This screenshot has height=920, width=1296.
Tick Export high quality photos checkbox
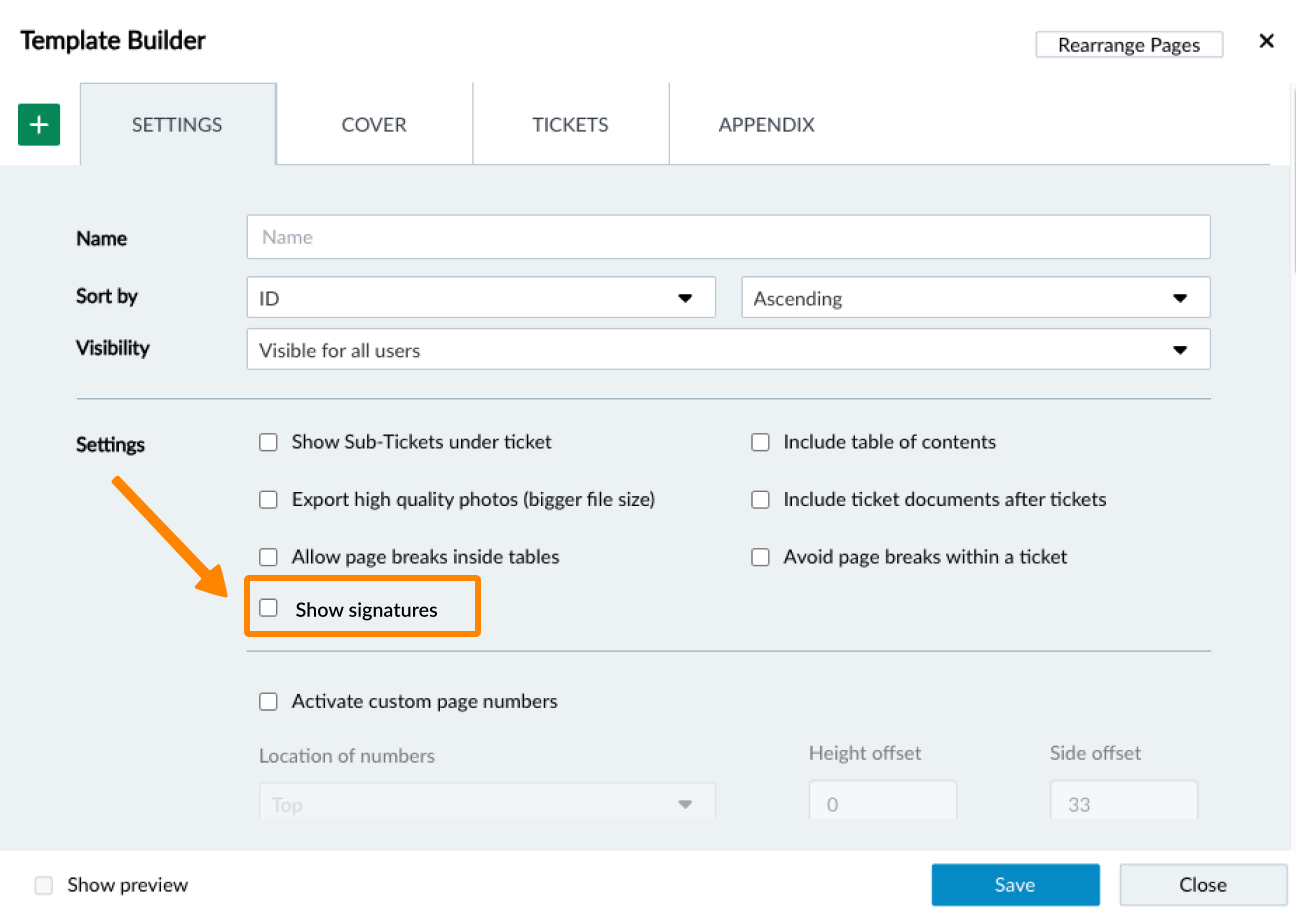[268, 500]
